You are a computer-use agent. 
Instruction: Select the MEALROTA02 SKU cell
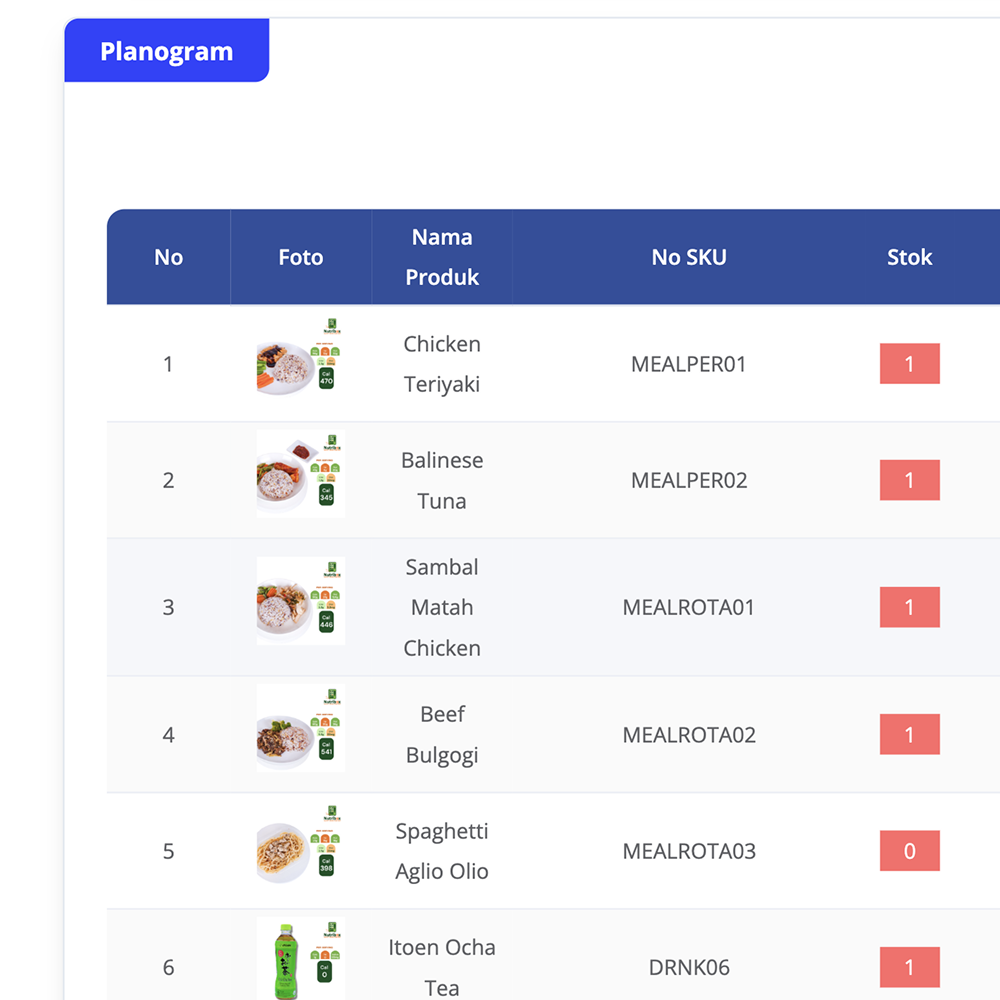coord(689,735)
